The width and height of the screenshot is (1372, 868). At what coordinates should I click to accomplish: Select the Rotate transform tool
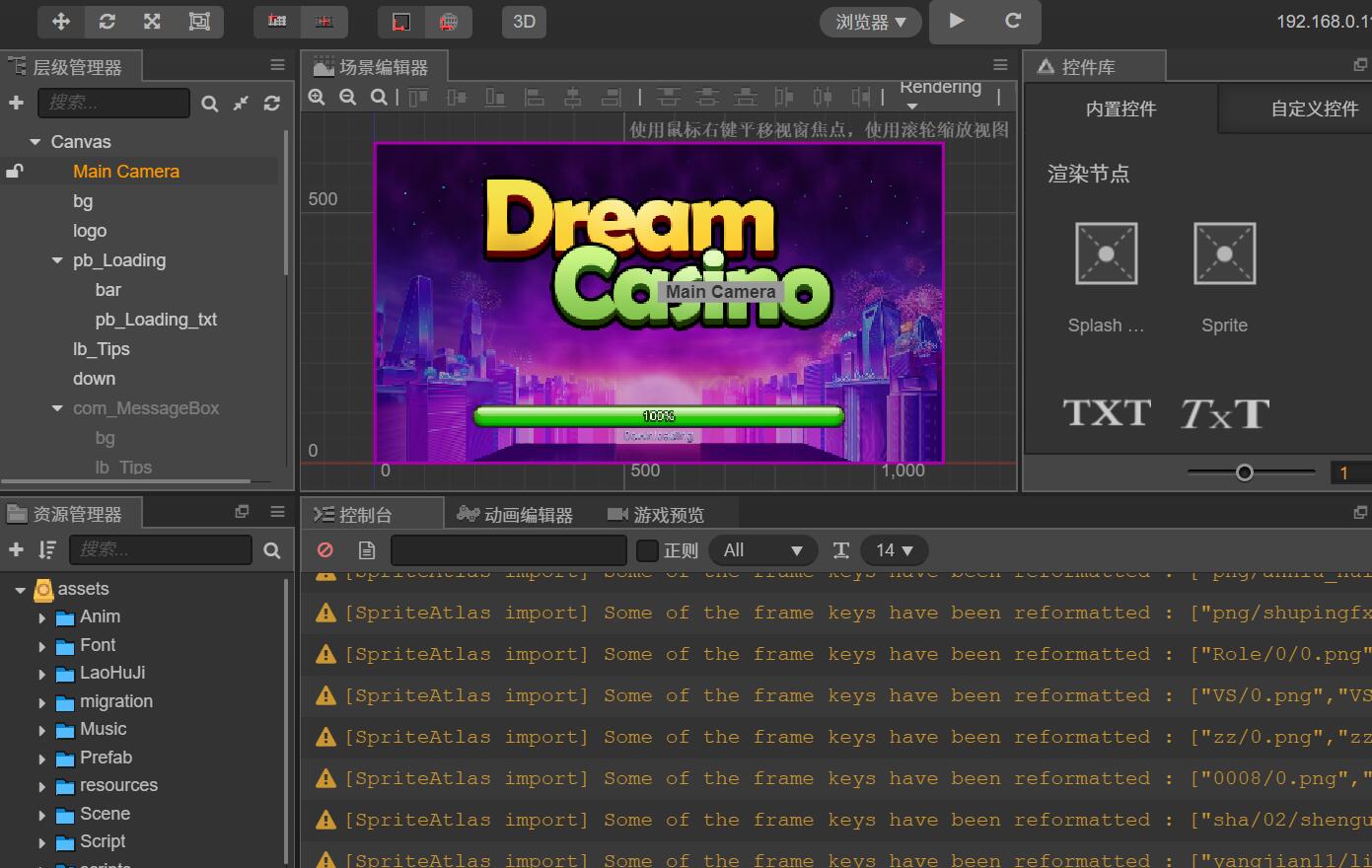pos(107,22)
